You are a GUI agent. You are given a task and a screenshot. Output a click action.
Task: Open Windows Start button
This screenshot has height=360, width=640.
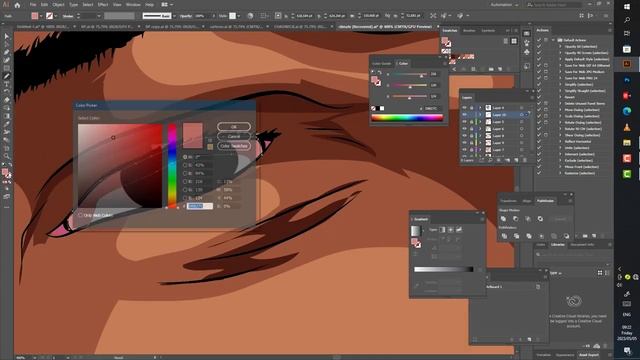[627, 7]
